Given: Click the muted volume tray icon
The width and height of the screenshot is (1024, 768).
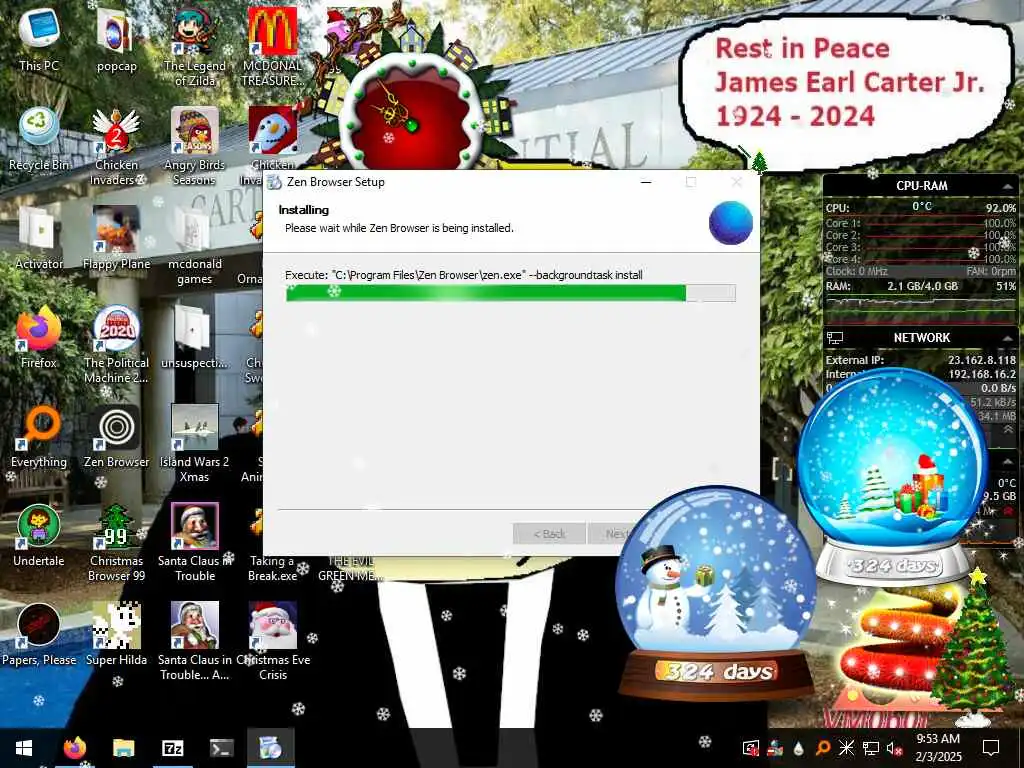Looking at the screenshot, I should pos(895,748).
